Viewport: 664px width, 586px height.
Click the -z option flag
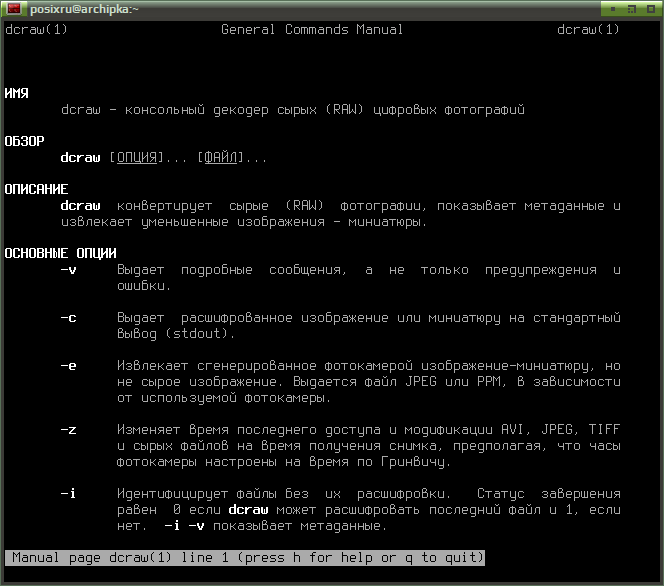coord(69,430)
